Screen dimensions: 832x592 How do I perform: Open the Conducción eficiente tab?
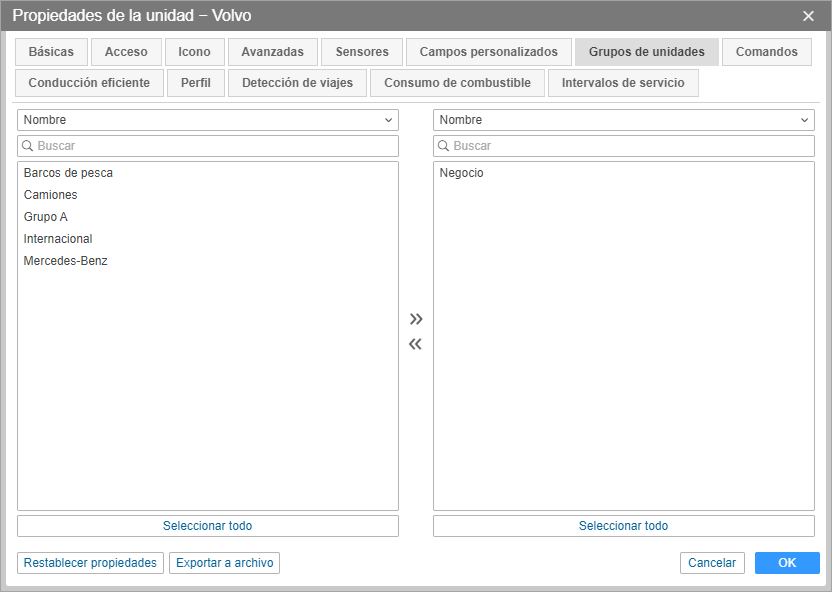pyautogui.click(x=89, y=83)
